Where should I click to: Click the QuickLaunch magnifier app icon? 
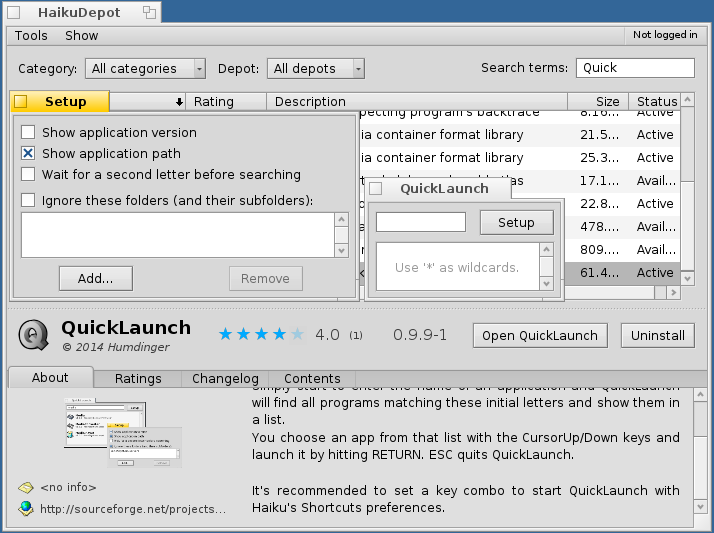[34, 335]
